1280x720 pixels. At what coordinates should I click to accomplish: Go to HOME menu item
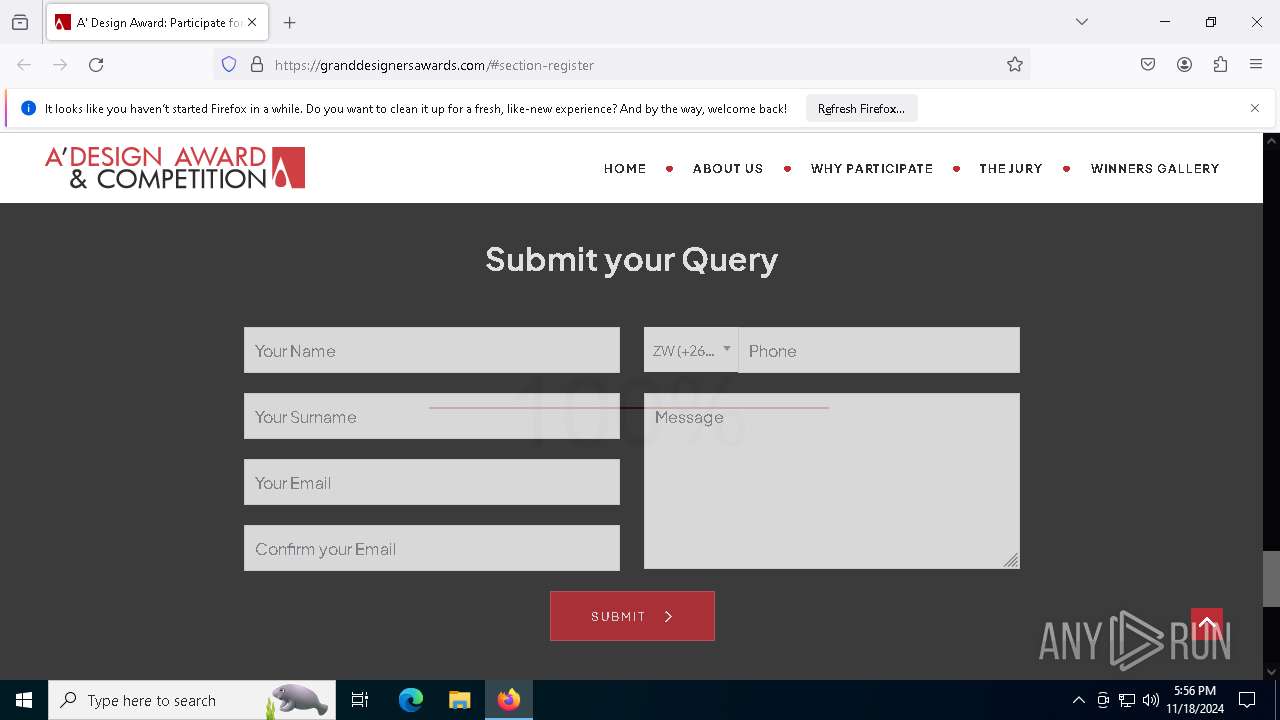point(625,169)
